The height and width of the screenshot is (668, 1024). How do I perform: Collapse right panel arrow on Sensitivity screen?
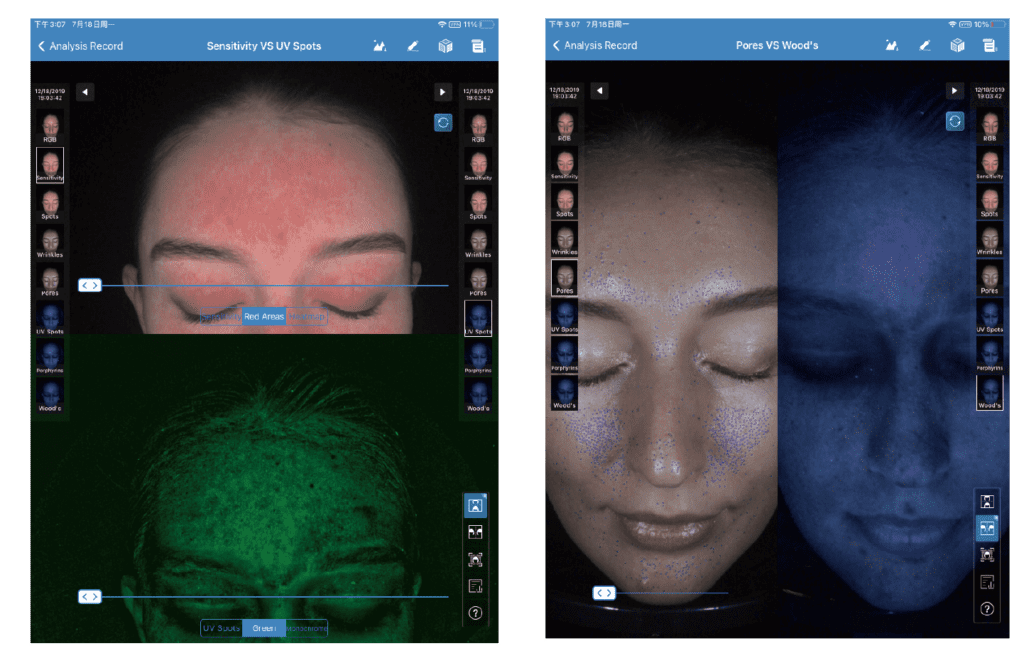tap(442, 92)
